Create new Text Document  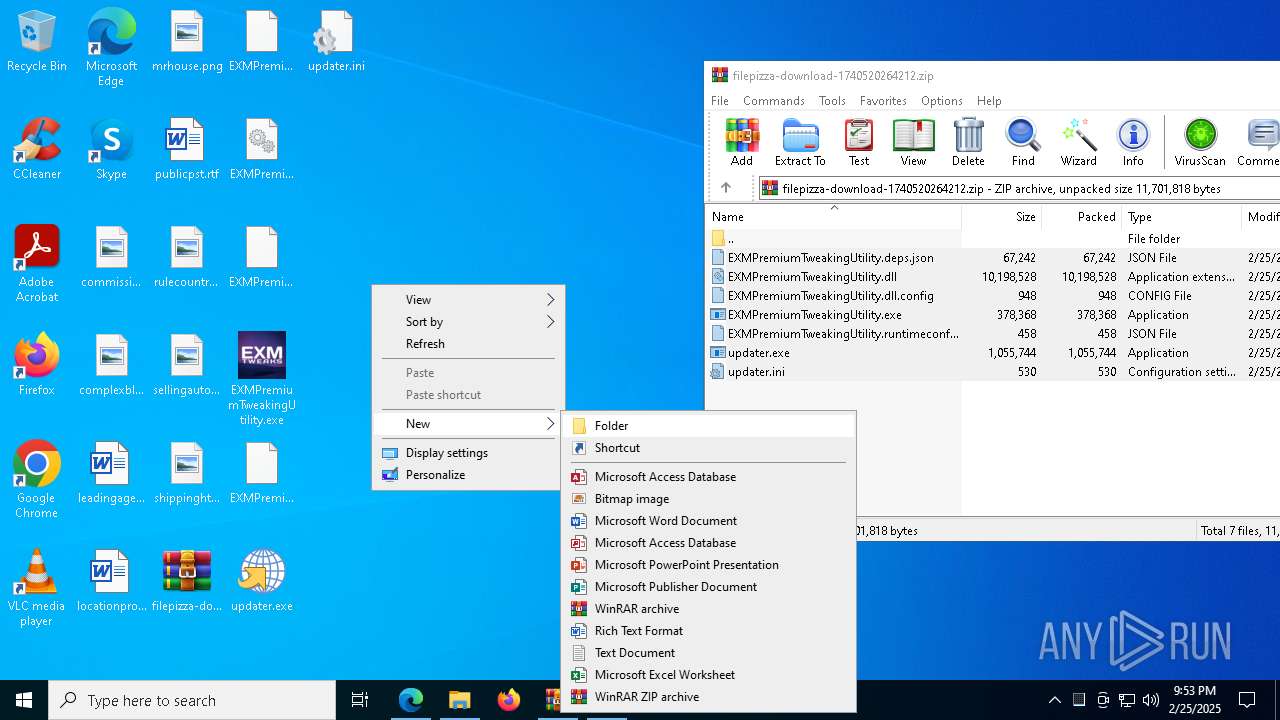[x=708, y=653]
